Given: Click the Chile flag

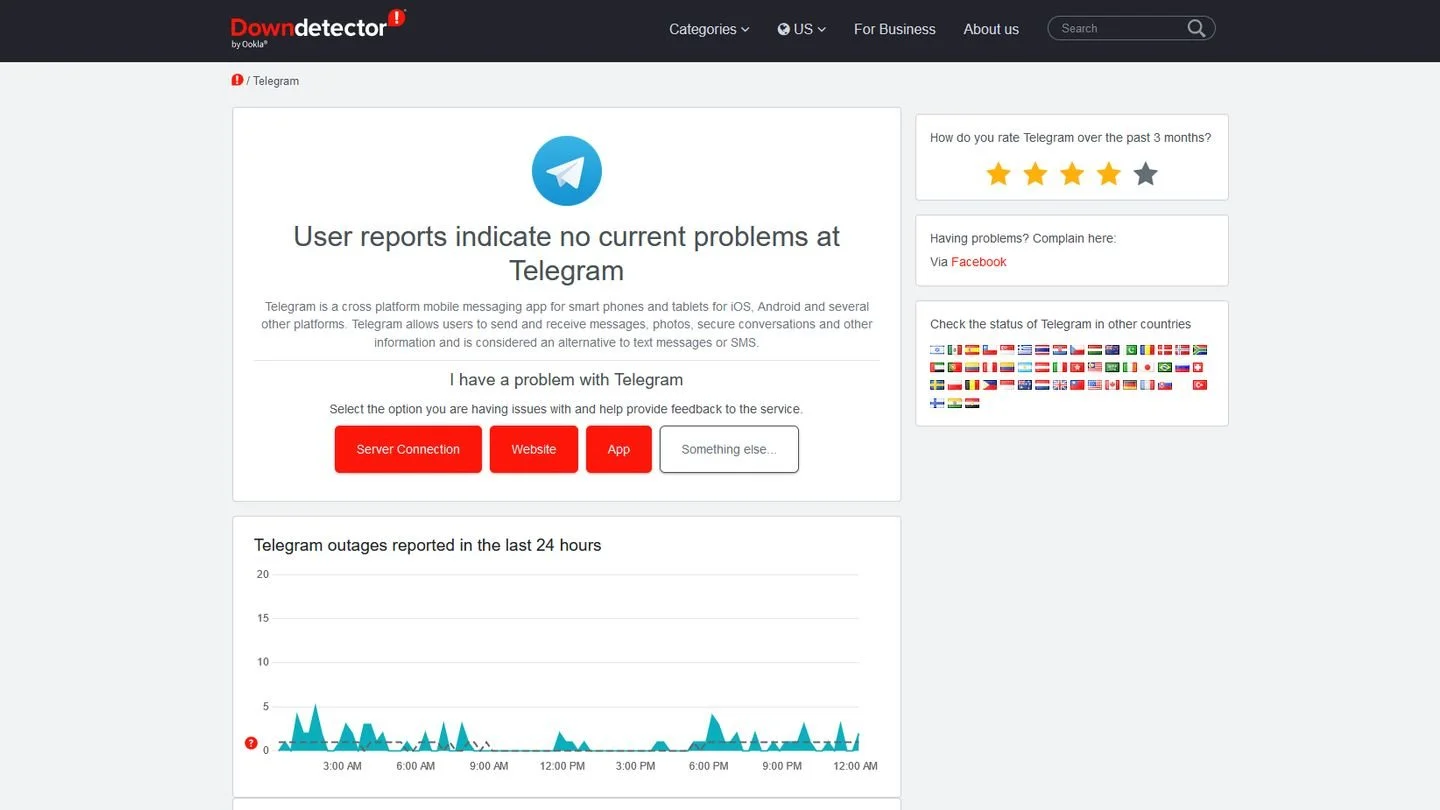Looking at the screenshot, I should pyautogui.click(x=990, y=350).
